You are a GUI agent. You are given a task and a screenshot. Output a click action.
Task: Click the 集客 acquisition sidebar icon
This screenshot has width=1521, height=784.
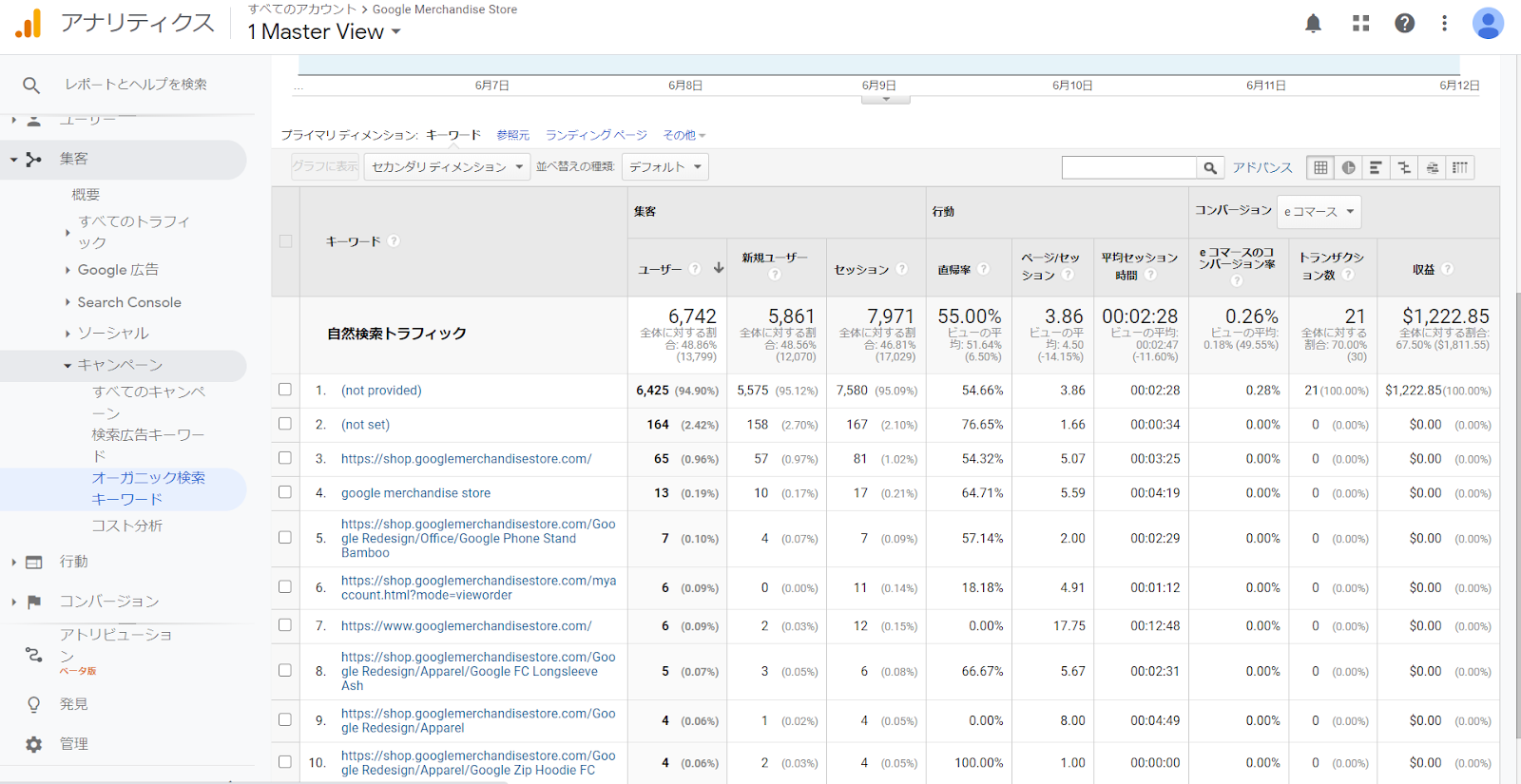click(34, 160)
